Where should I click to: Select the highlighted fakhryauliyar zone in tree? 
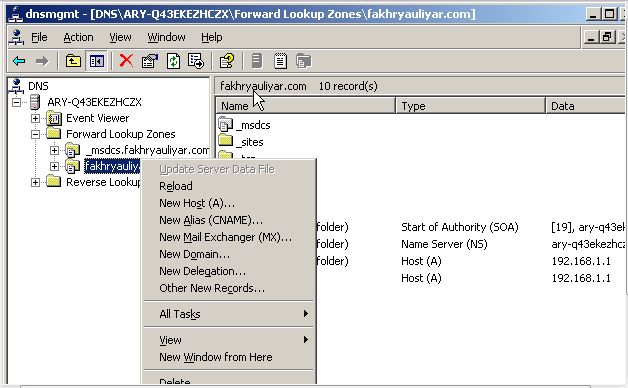tap(112, 166)
